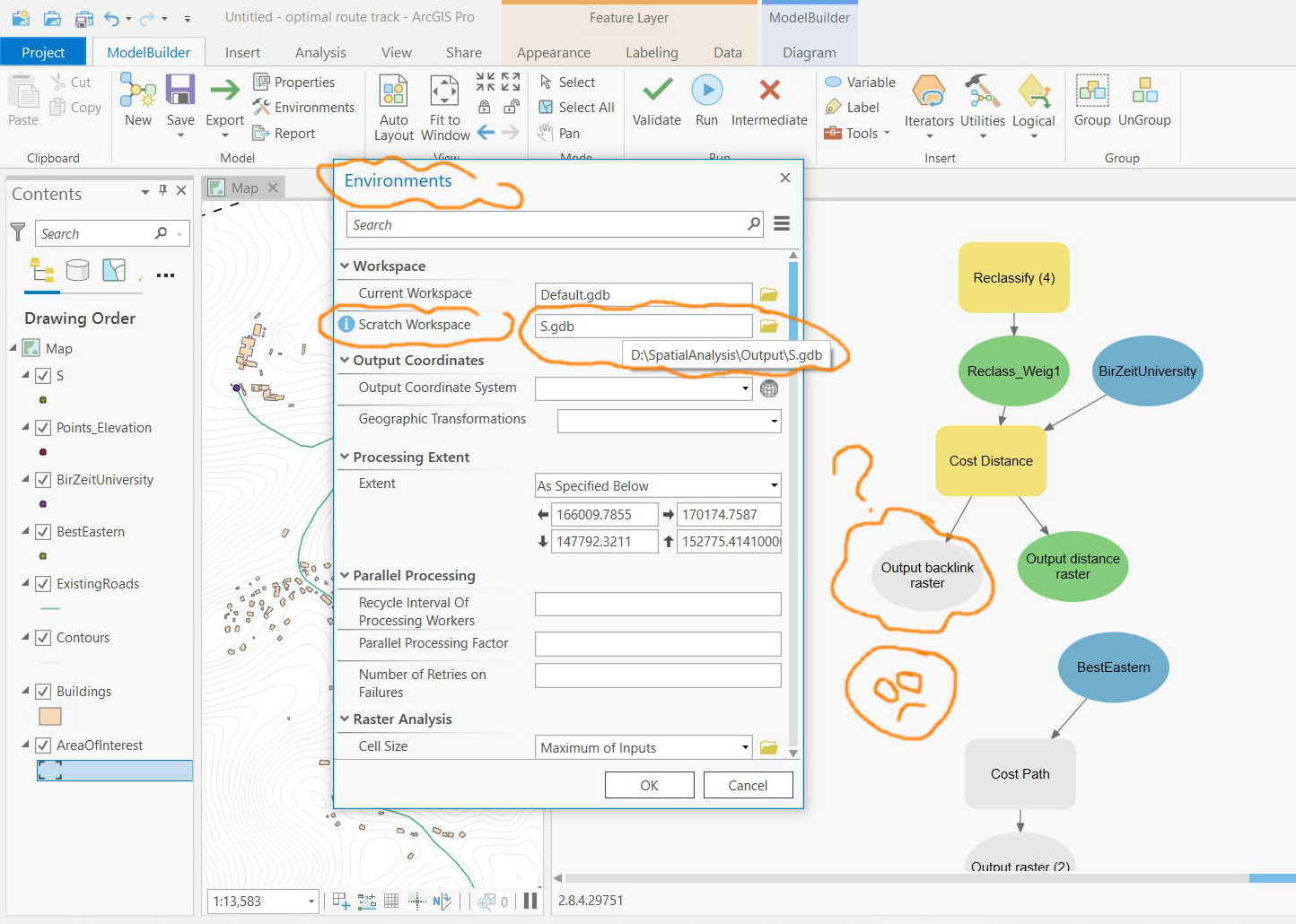The image size is (1296, 924).
Task: Select the Reclassify (4) tool node
Action: tap(1014, 277)
